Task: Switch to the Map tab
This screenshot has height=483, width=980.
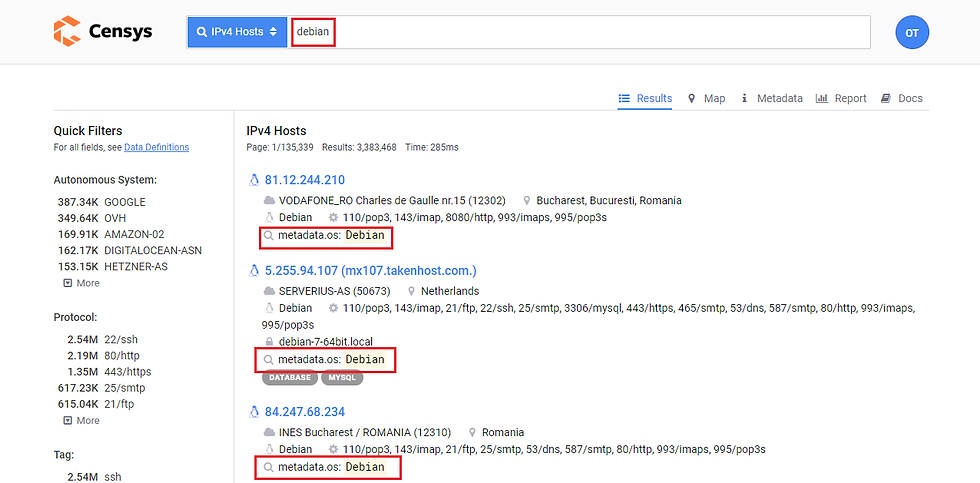Action: coord(707,98)
